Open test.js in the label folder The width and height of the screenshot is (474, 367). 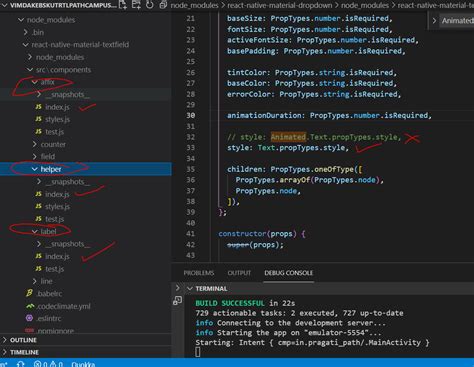(x=54, y=269)
